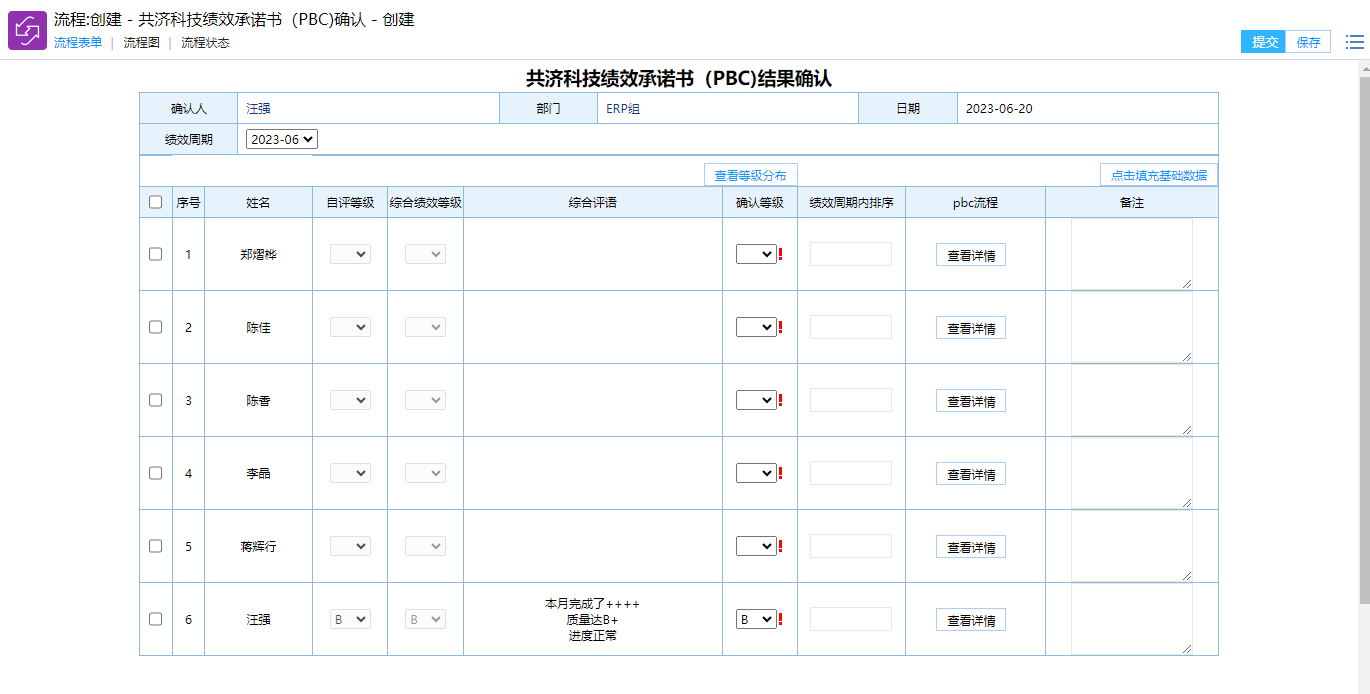
Task: View 查看详情 for 李晶's pbc流程
Action: (970, 474)
